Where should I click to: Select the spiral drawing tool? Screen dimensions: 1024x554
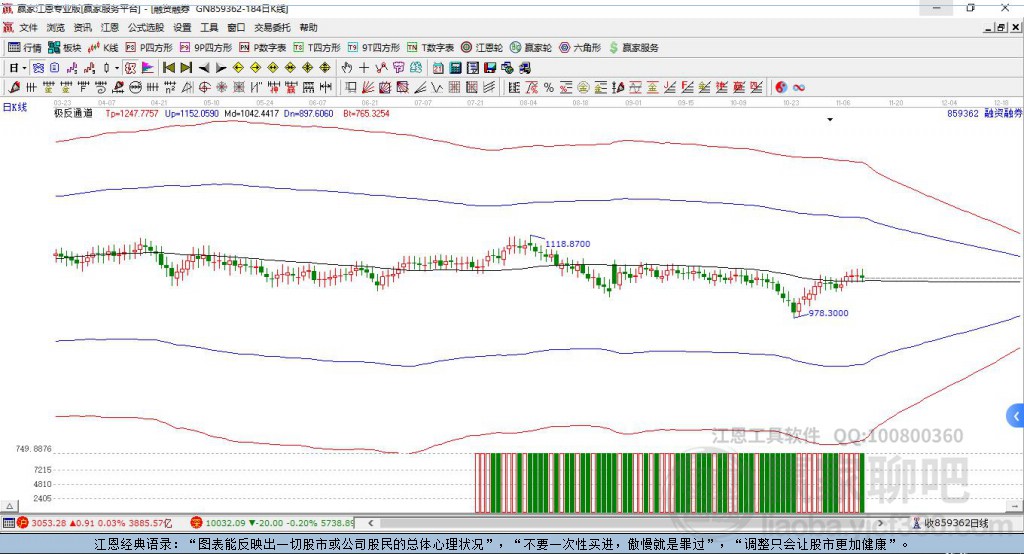coord(101,88)
